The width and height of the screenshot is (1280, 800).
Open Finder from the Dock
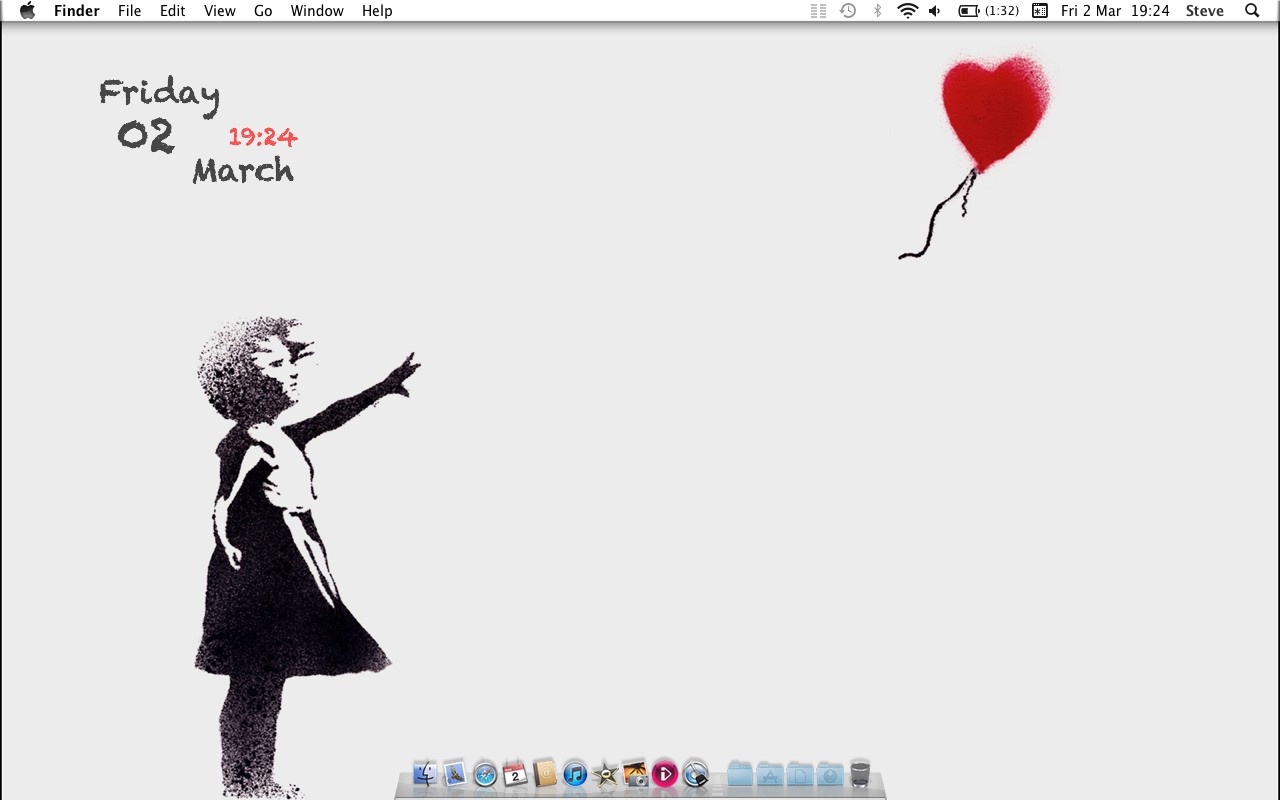point(425,773)
